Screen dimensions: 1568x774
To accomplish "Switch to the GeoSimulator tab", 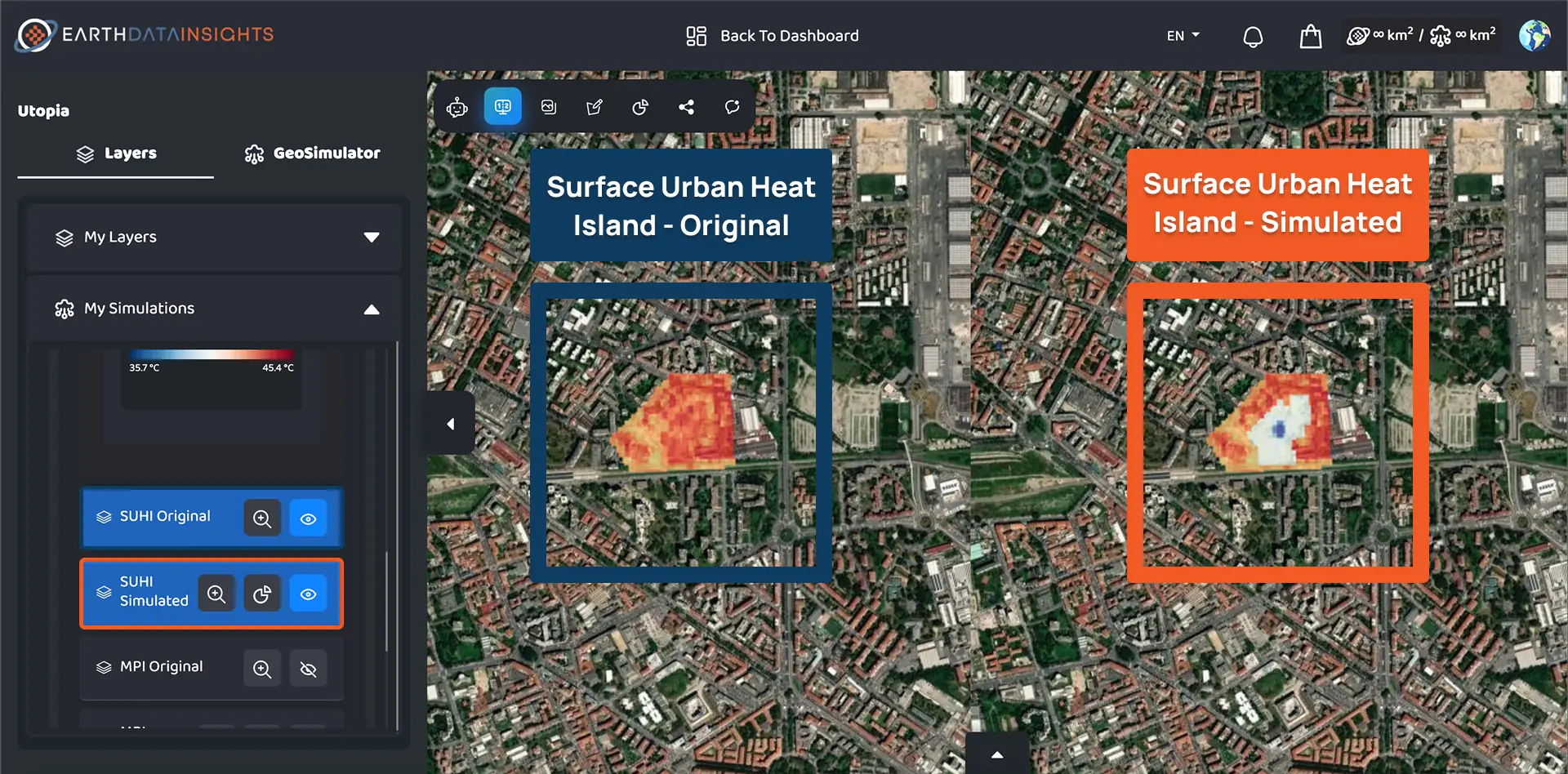I will pyautogui.click(x=313, y=153).
